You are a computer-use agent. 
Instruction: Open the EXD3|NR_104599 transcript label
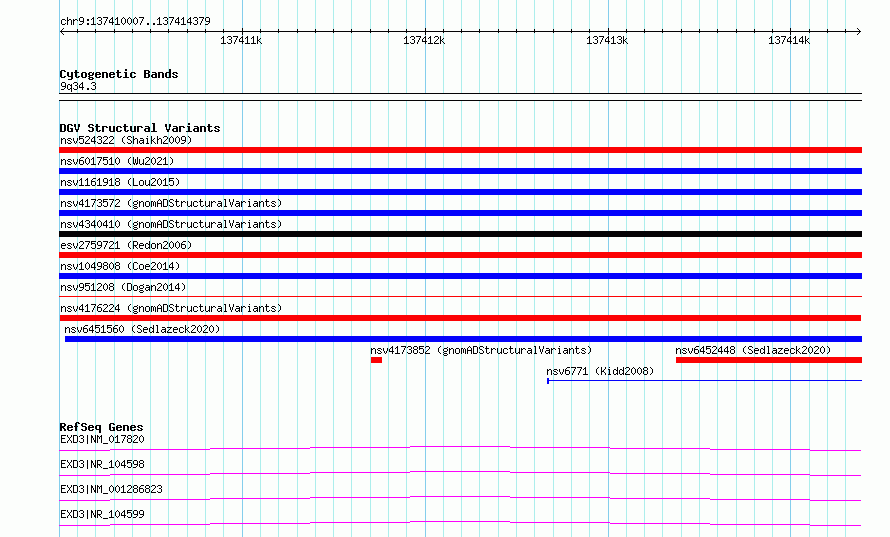point(102,514)
